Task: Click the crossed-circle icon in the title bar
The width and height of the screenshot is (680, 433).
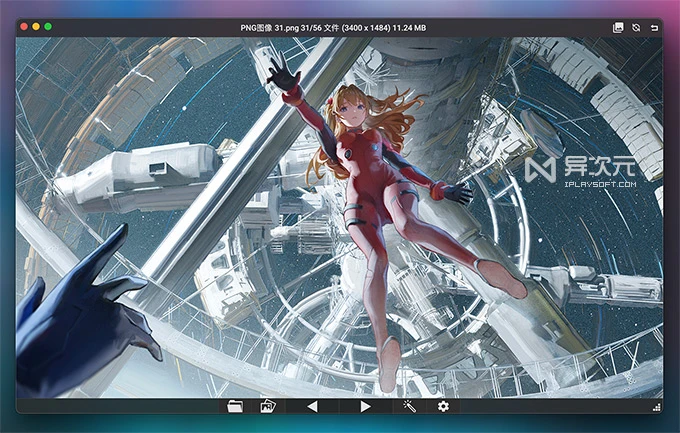Action: point(637,27)
